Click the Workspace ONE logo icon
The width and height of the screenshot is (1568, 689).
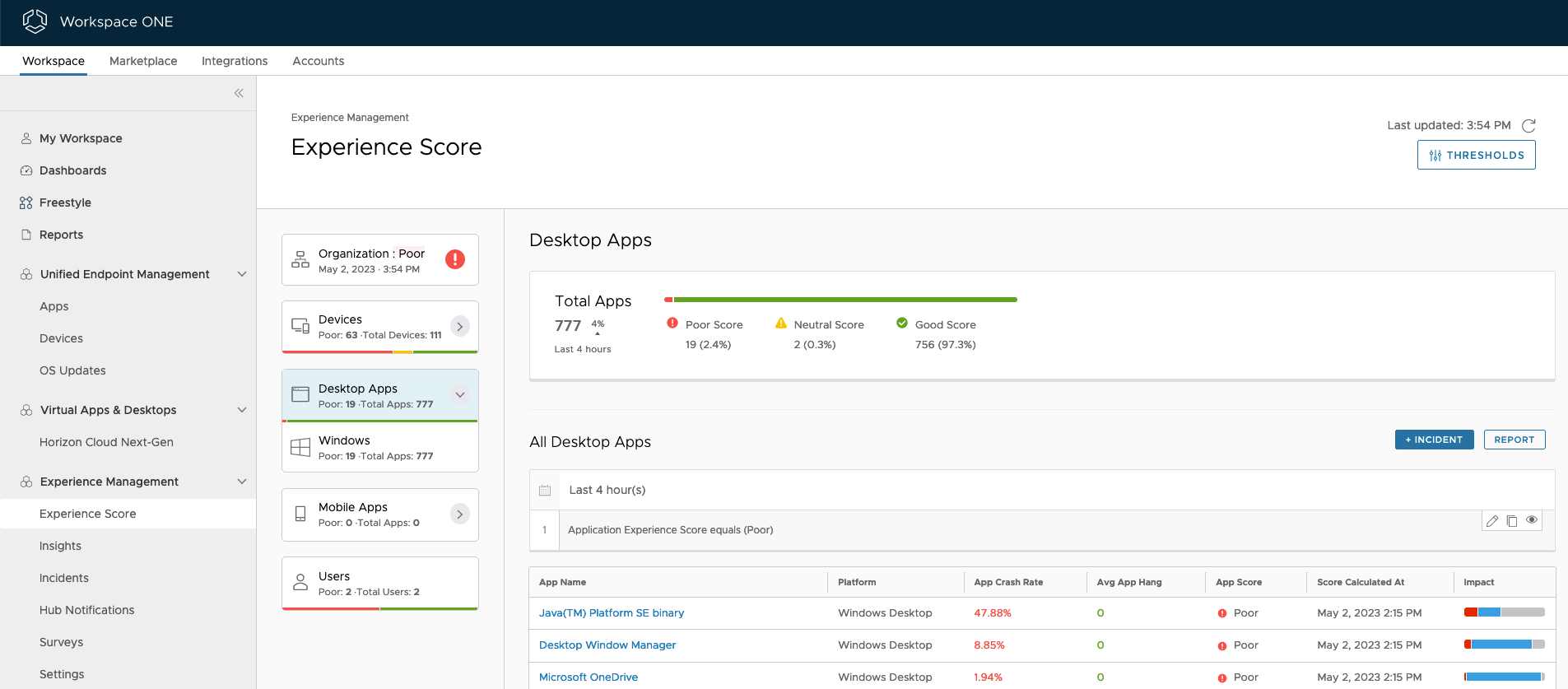[x=35, y=21]
